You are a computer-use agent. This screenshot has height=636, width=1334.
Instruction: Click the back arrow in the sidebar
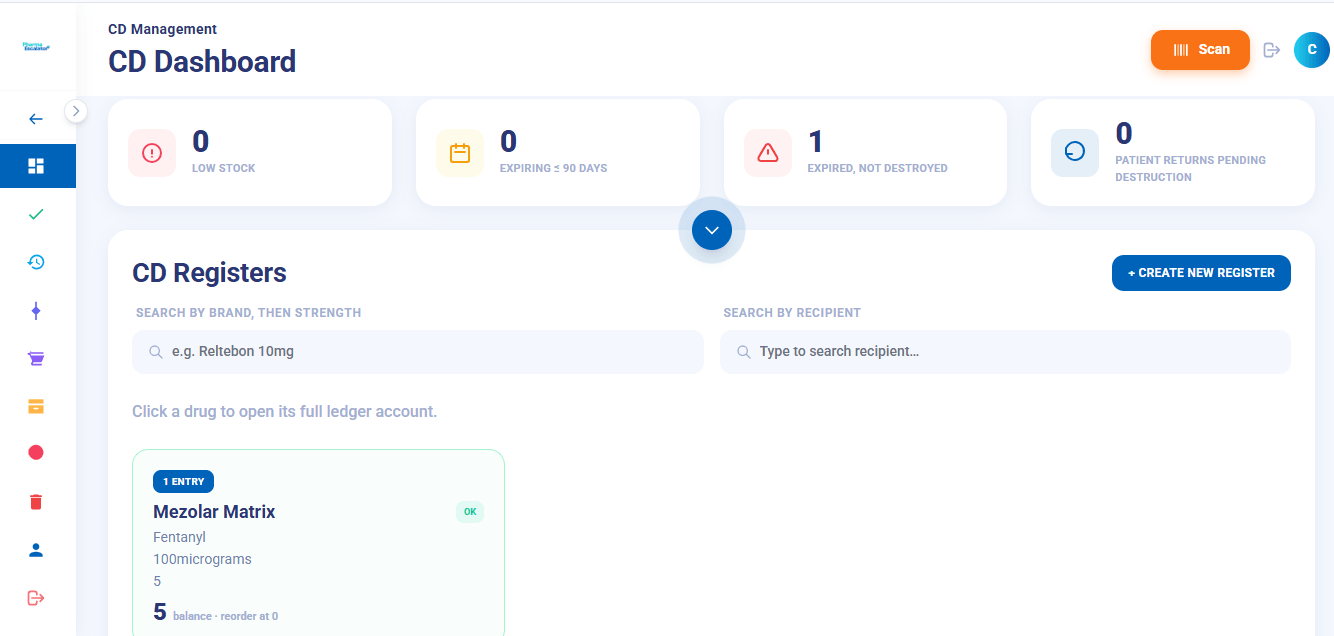click(36, 119)
